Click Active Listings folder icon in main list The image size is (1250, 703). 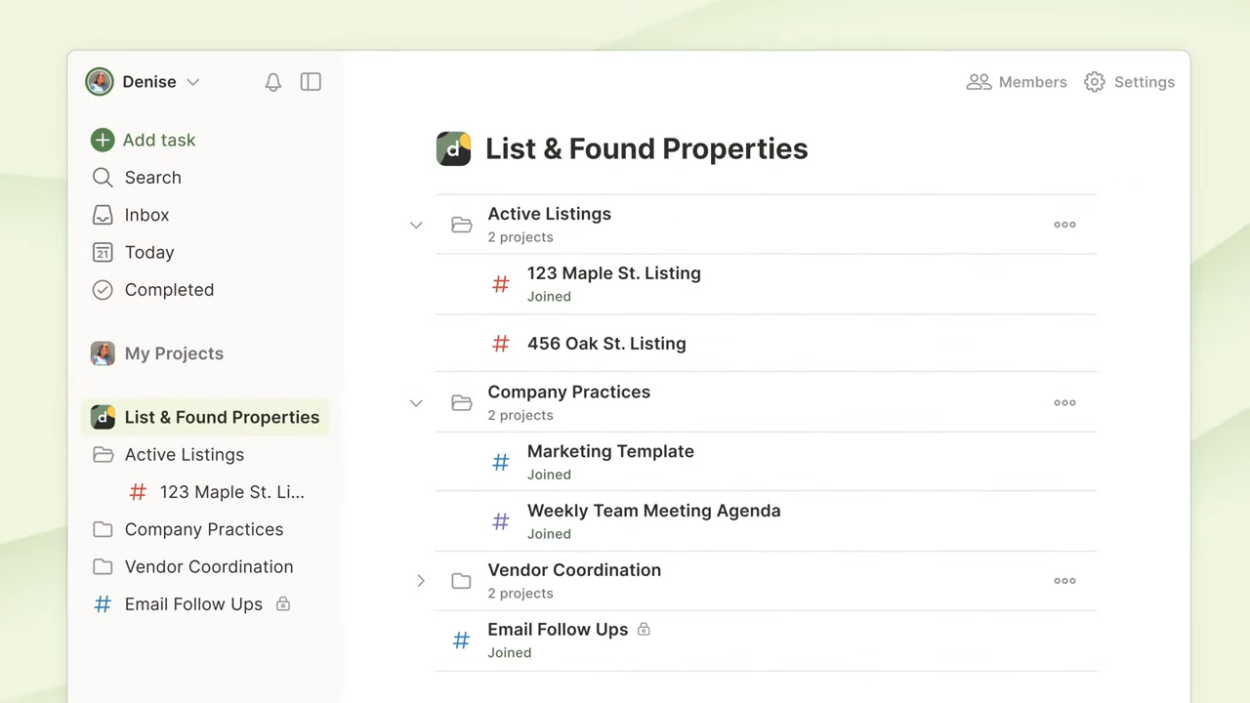click(x=461, y=225)
